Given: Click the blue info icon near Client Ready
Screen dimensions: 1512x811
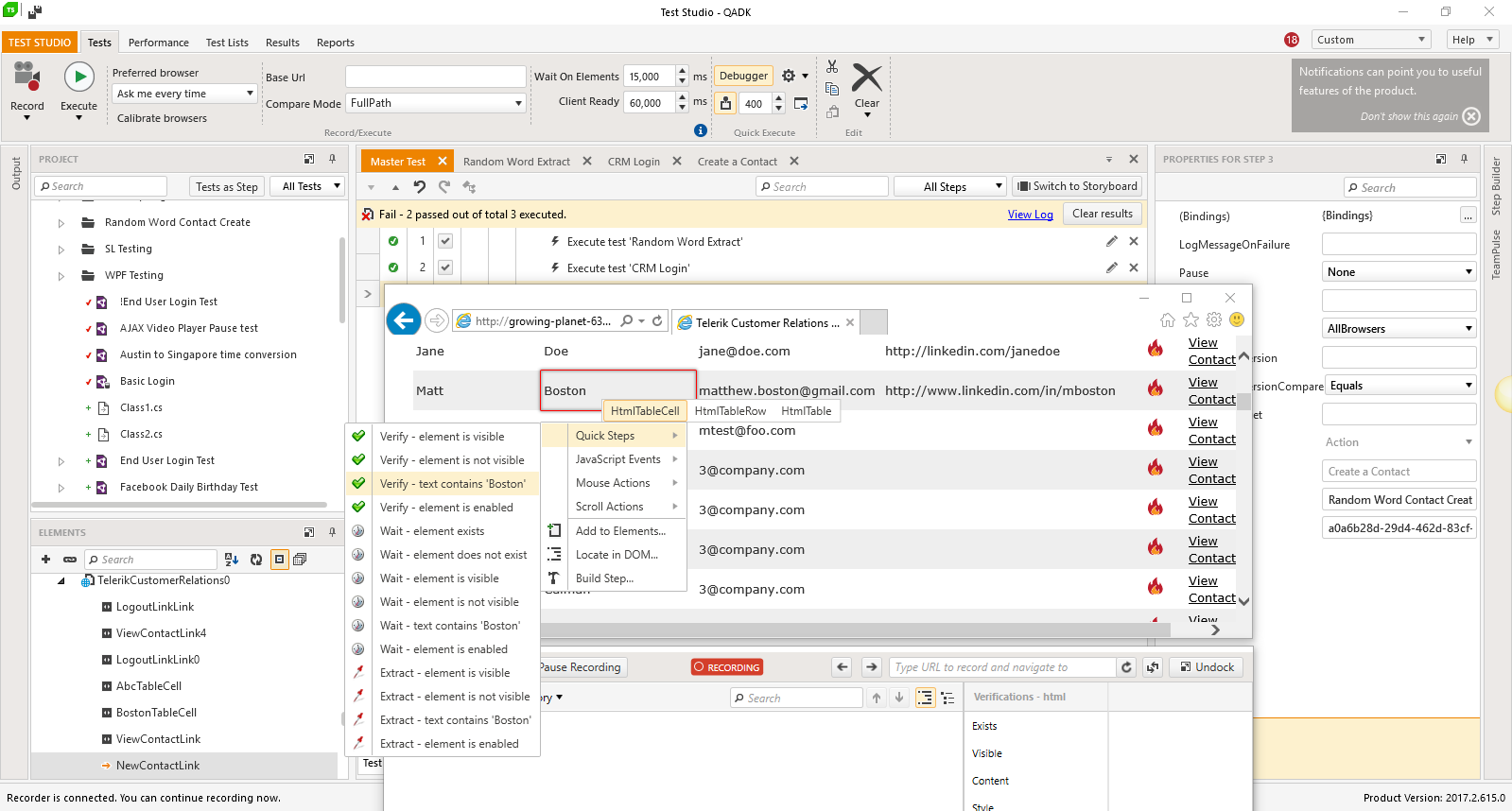Looking at the screenshot, I should click(x=700, y=130).
